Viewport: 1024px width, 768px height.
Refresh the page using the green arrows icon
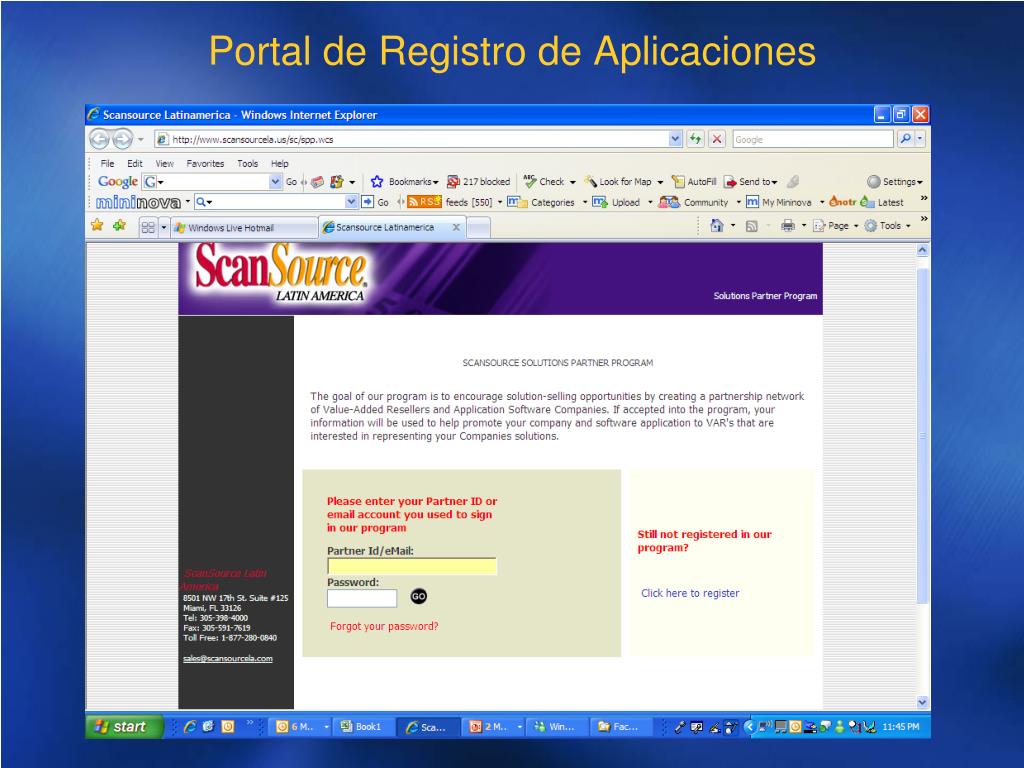click(695, 139)
